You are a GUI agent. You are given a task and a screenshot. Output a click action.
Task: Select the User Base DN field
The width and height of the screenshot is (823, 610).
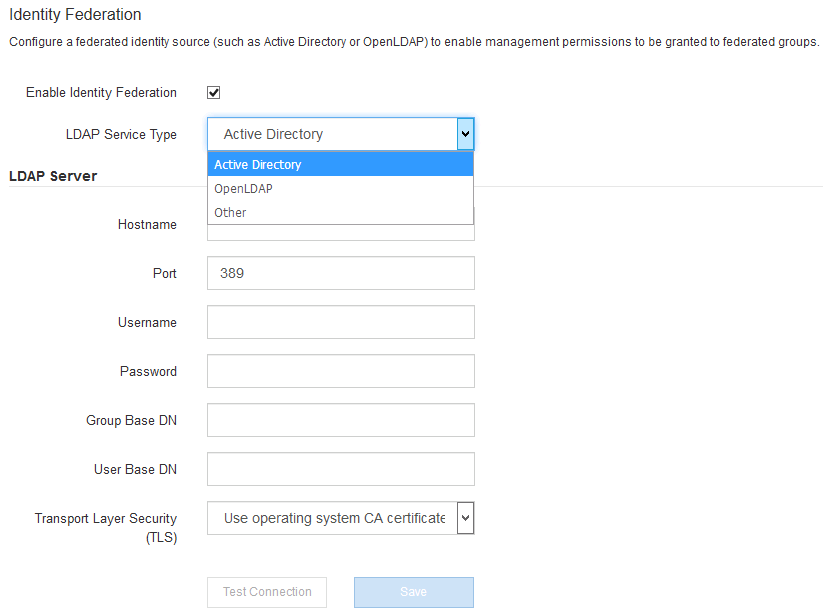point(340,469)
